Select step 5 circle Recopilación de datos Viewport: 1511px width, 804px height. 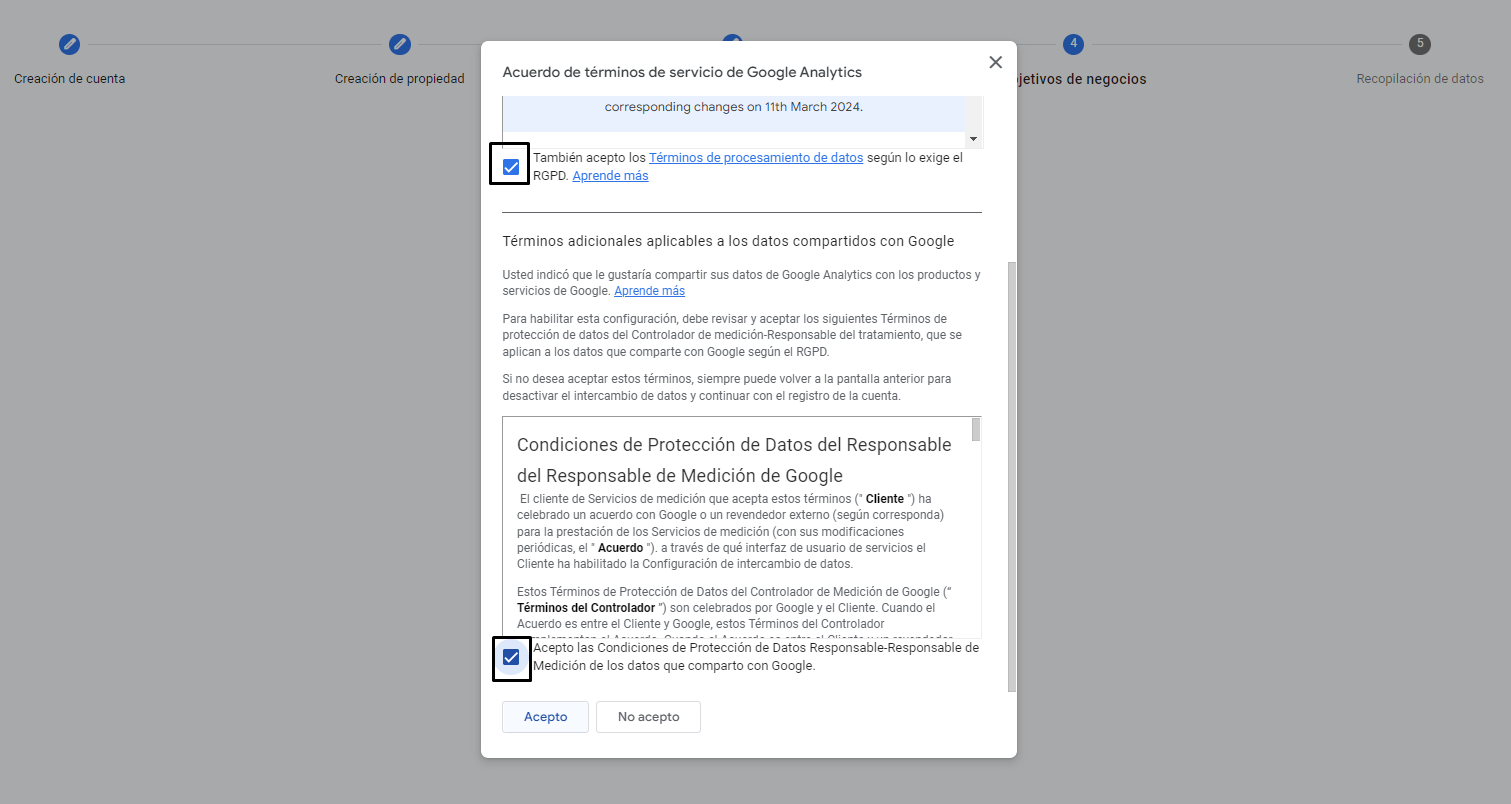tap(1420, 44)
